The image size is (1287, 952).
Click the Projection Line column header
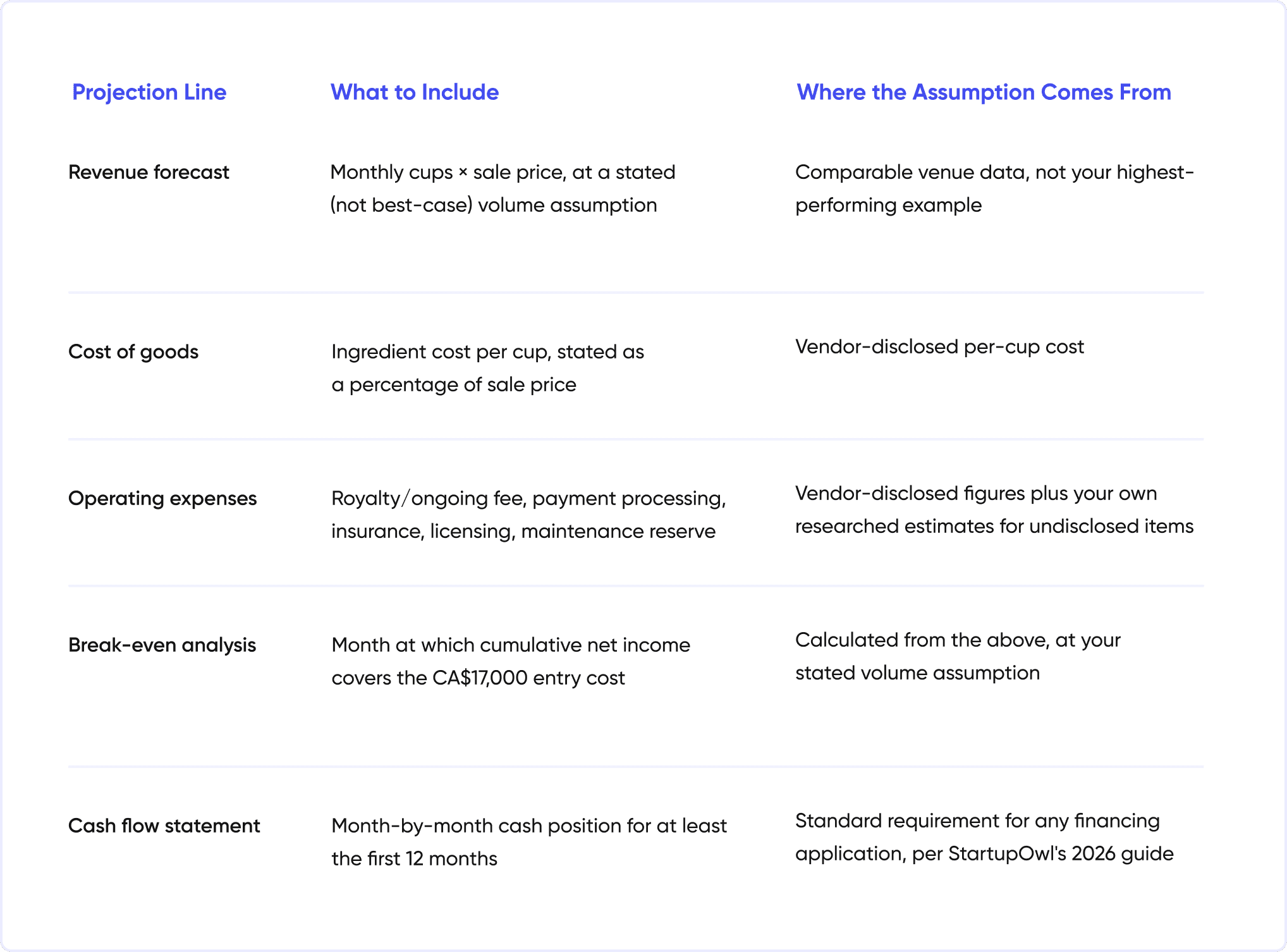coord(149,92)
